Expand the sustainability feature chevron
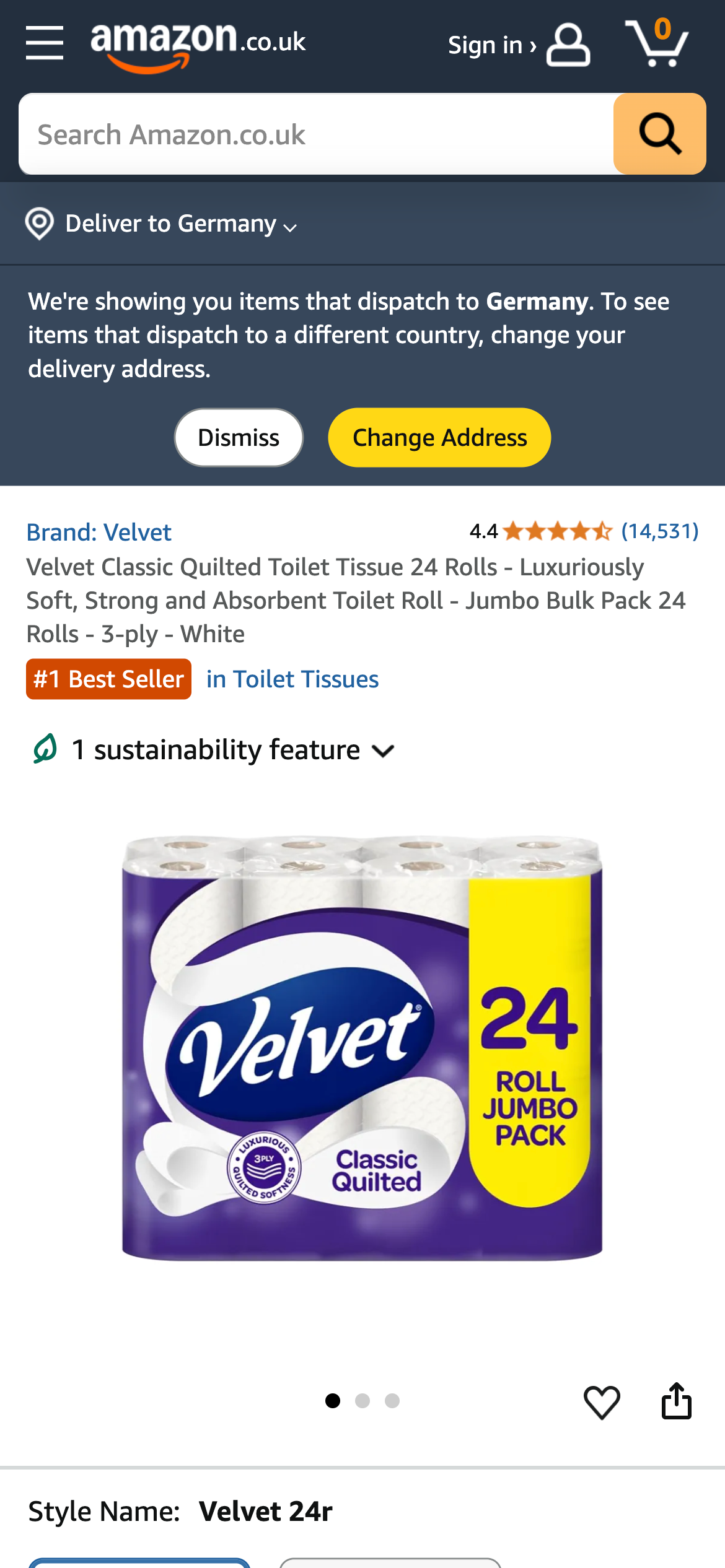This screenshot has height=1568, width=725. pyautogui.click(x=383, y=751)
